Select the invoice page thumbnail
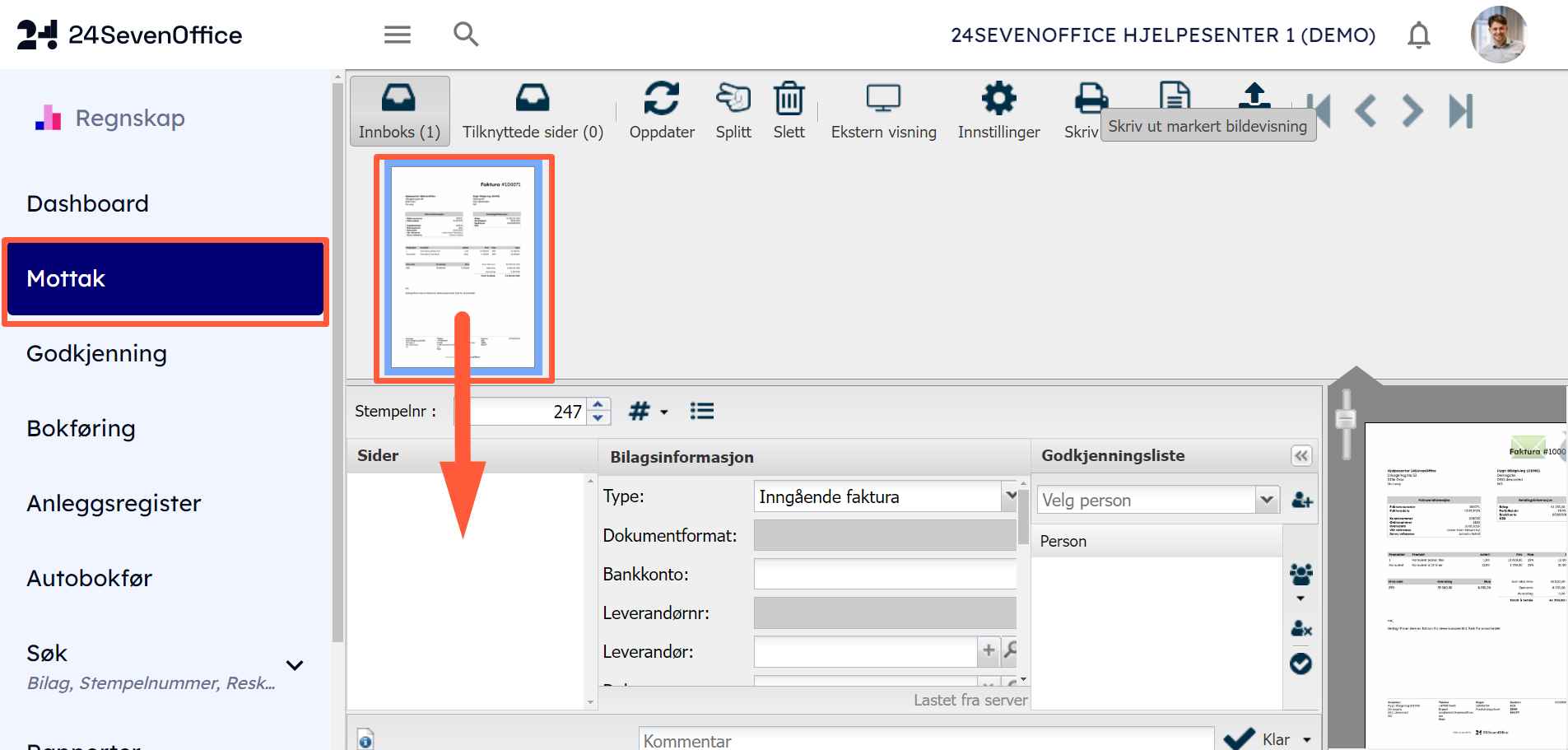This screenshot has height=750, width=1568. 463,268
